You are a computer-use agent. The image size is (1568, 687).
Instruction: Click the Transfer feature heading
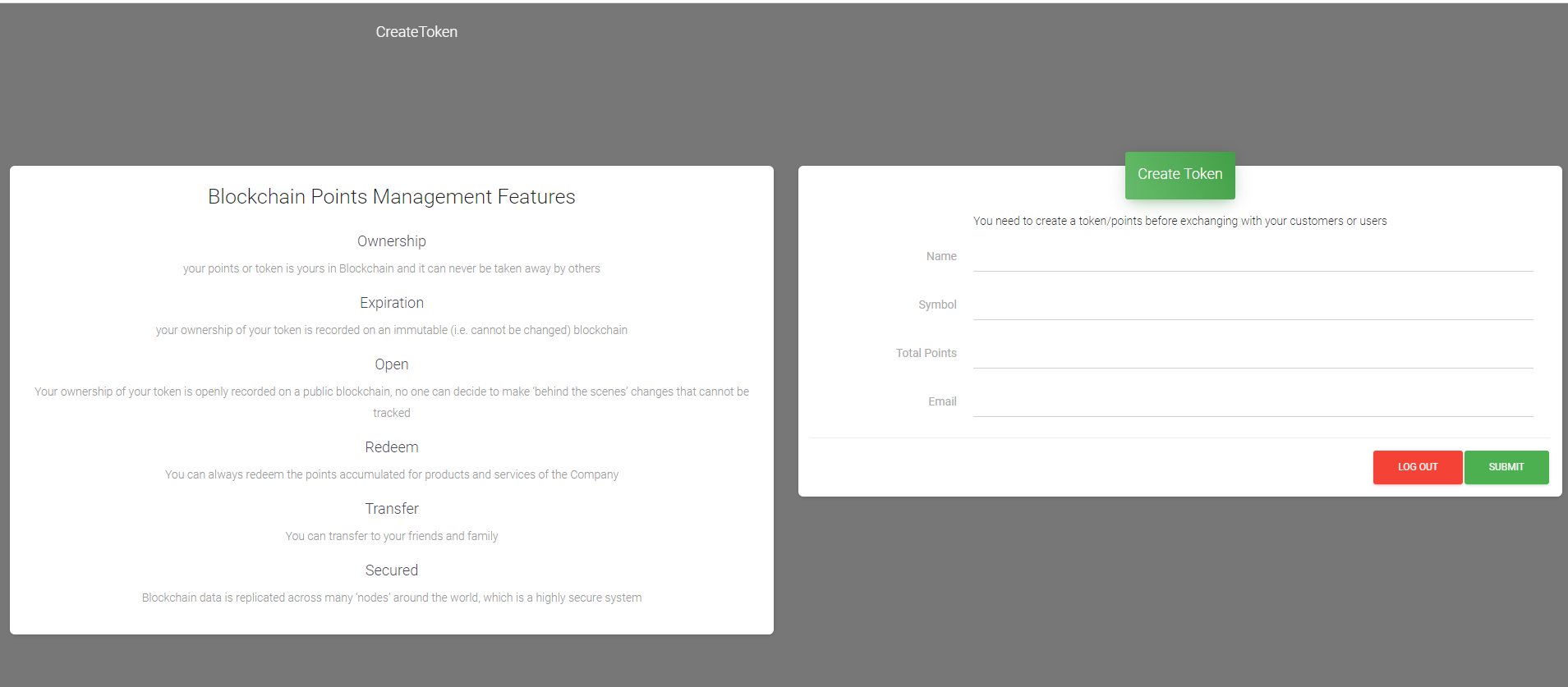tap(392, 509)
